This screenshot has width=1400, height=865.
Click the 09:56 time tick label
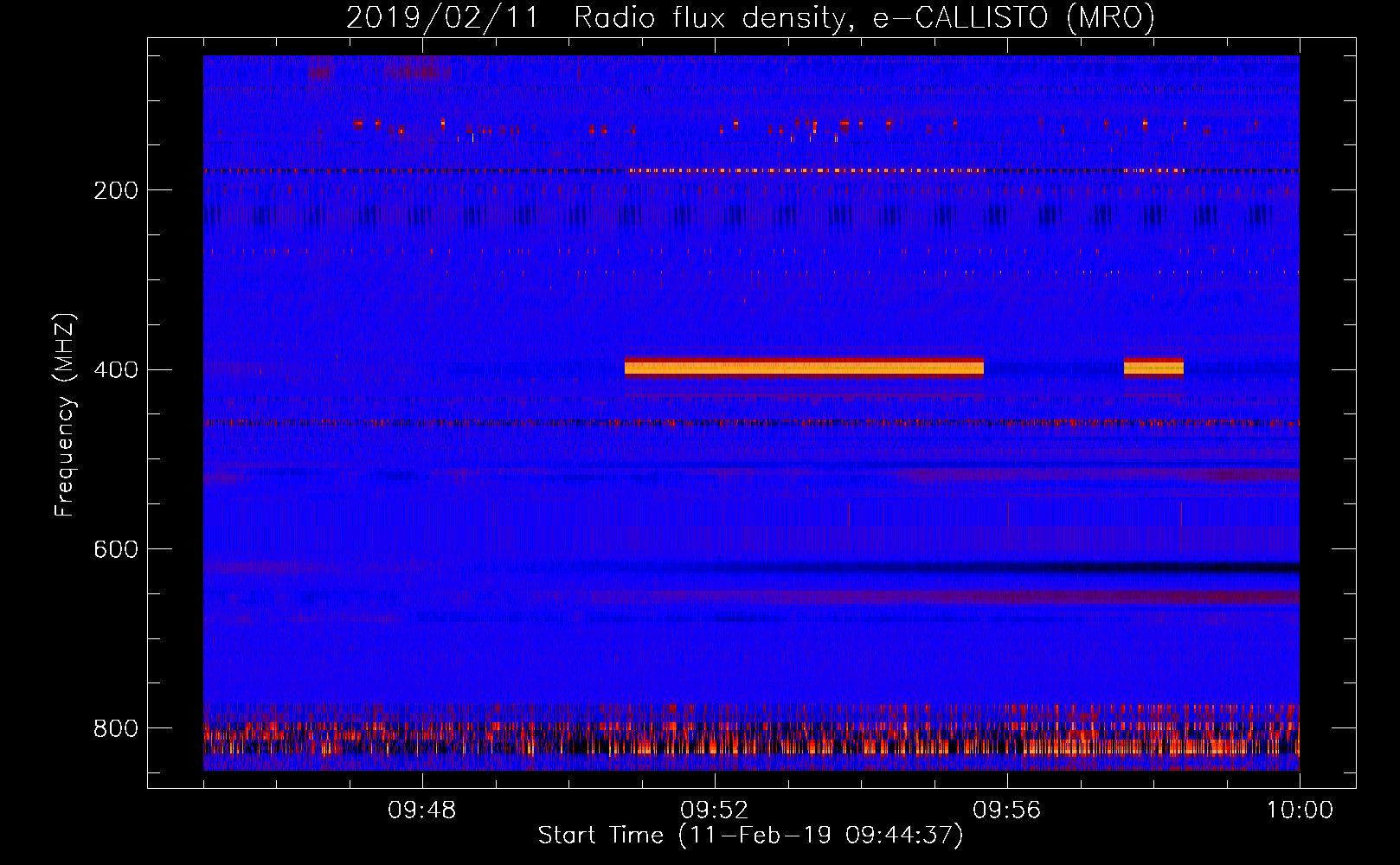[x=1007, y=811]
